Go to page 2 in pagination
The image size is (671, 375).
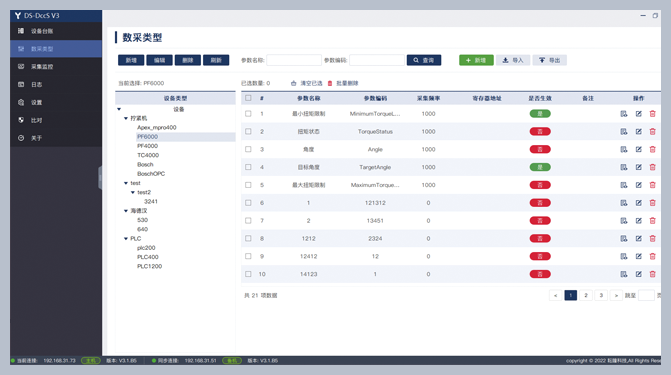586,295
